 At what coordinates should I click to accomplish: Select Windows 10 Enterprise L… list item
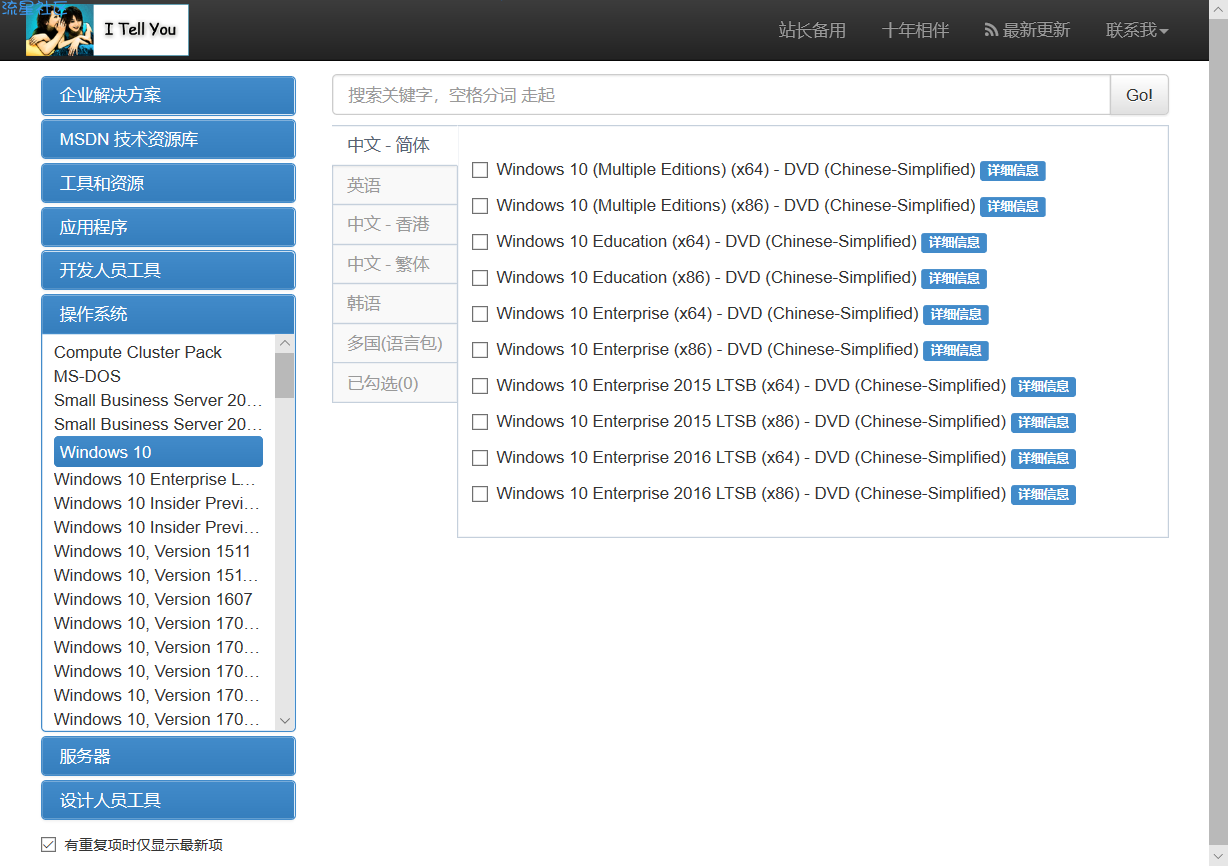pyautogui.click(x=155, y=479)
